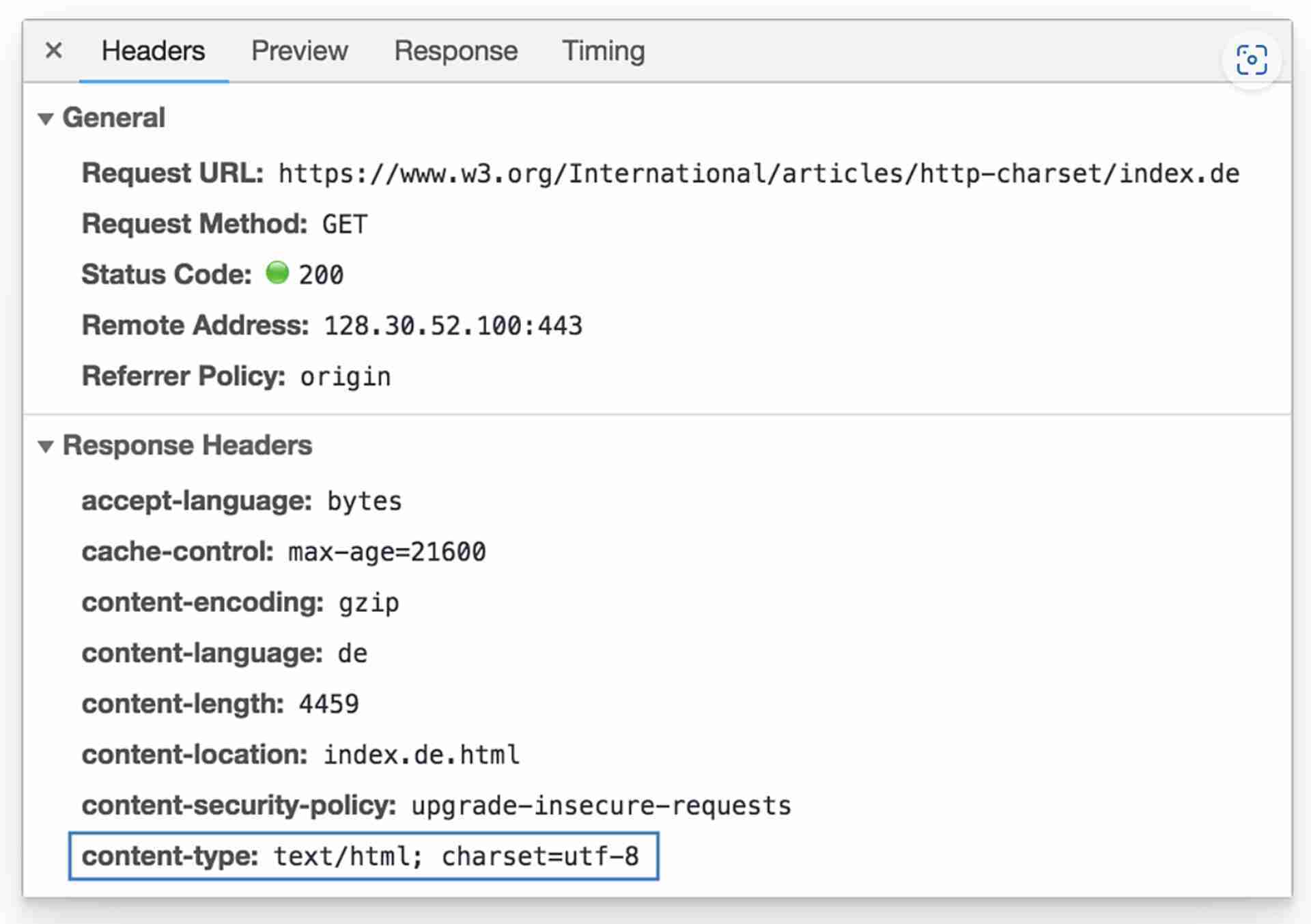Click the General section heading
1311x924 pixels.
click(x=113, y=118)
